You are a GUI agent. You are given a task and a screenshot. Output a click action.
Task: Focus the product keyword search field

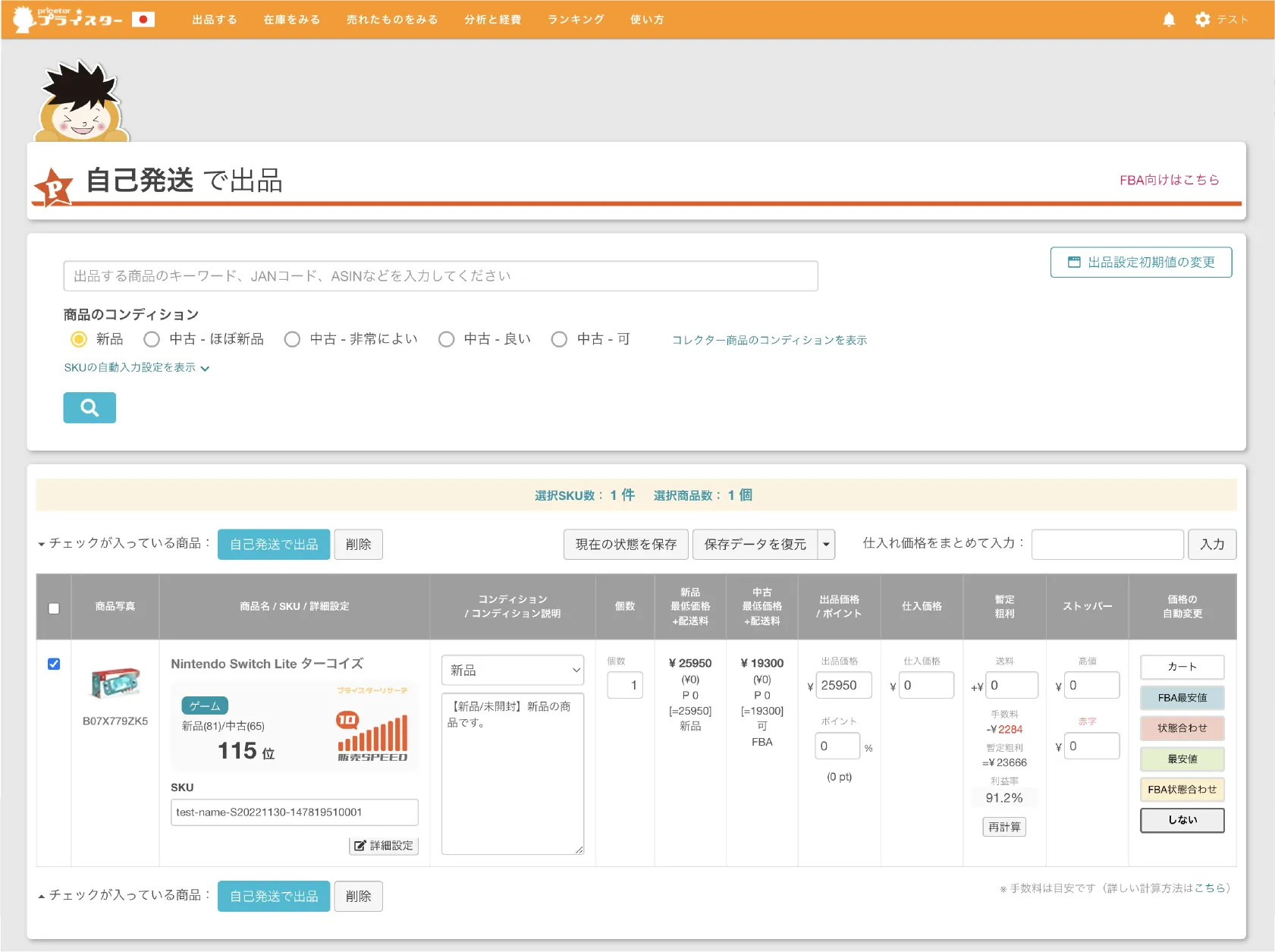click(441, 276)
